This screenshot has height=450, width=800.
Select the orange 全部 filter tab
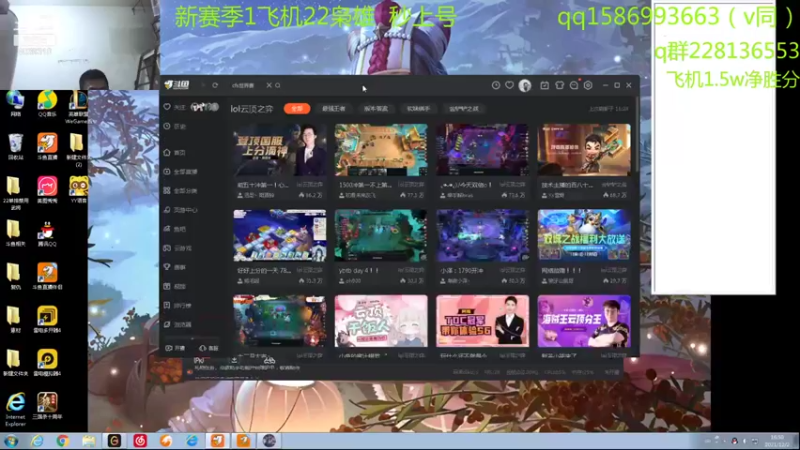click(297, 108)
